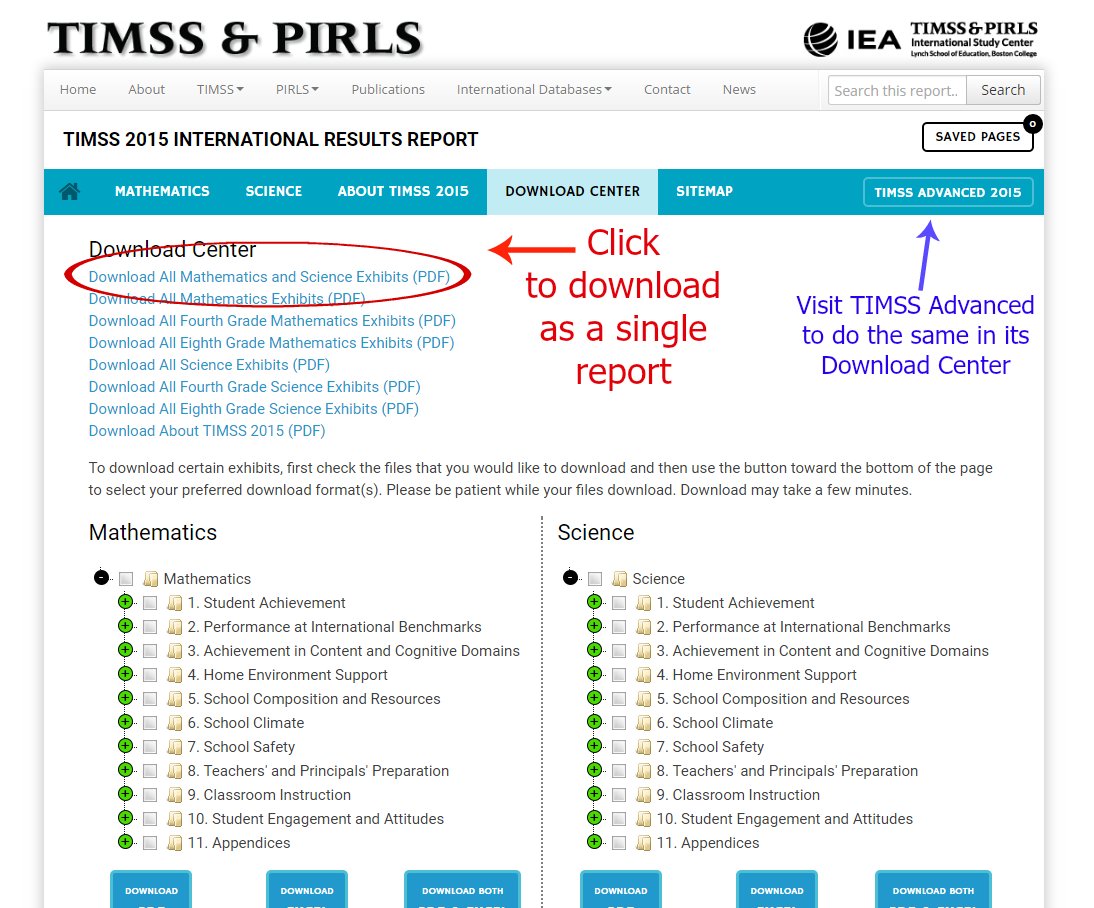
Task: Select Publications in the top menu
Action: 388,89
